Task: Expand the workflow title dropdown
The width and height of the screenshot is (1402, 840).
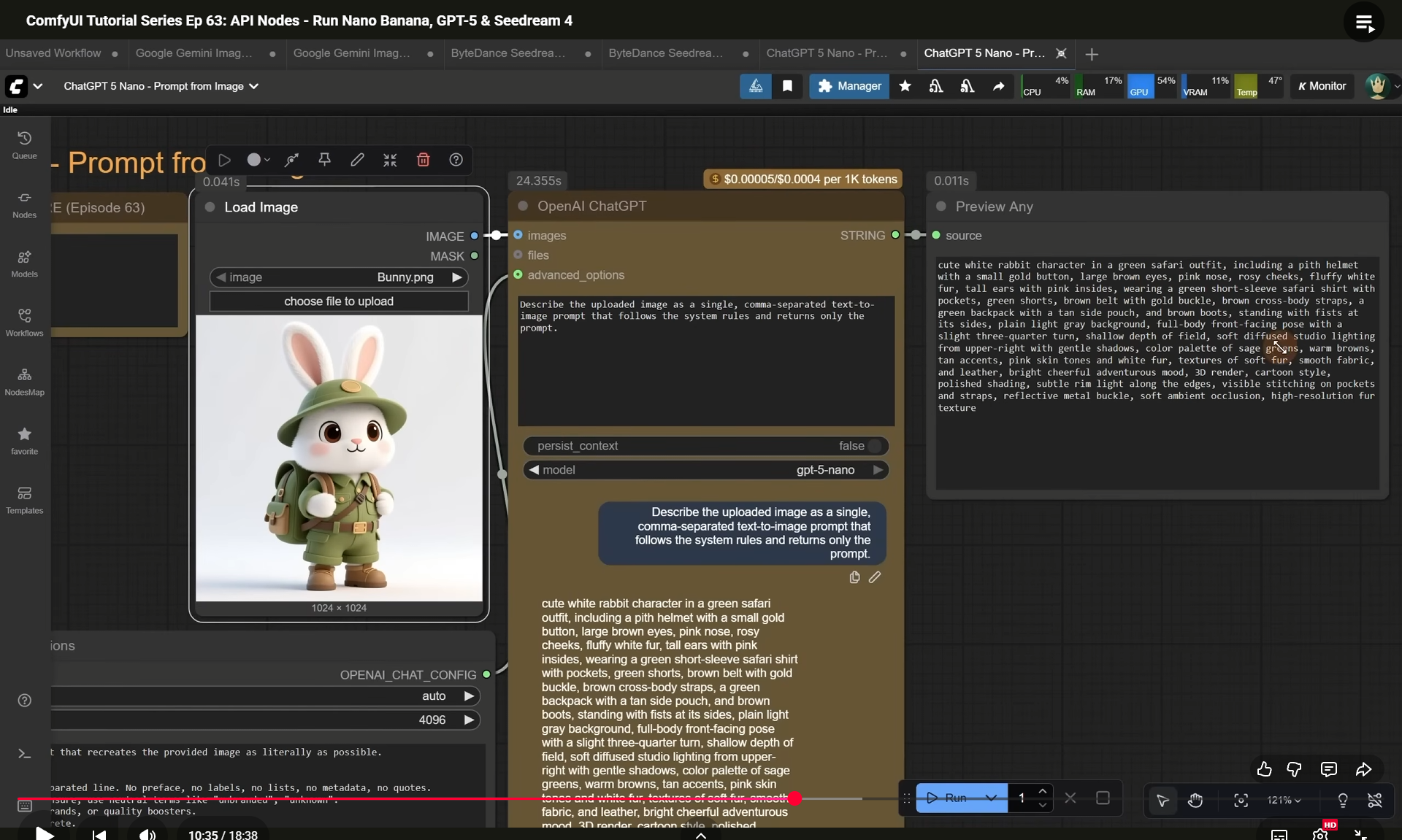Action: click(x=253, y=86)
